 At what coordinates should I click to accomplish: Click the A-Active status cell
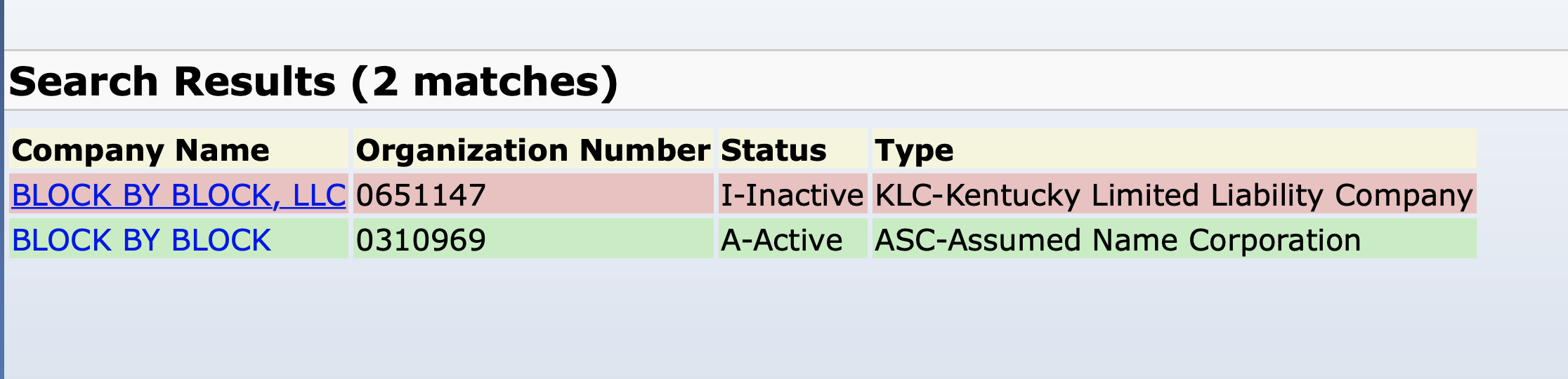pyautogui.click(x=781, y=240)
